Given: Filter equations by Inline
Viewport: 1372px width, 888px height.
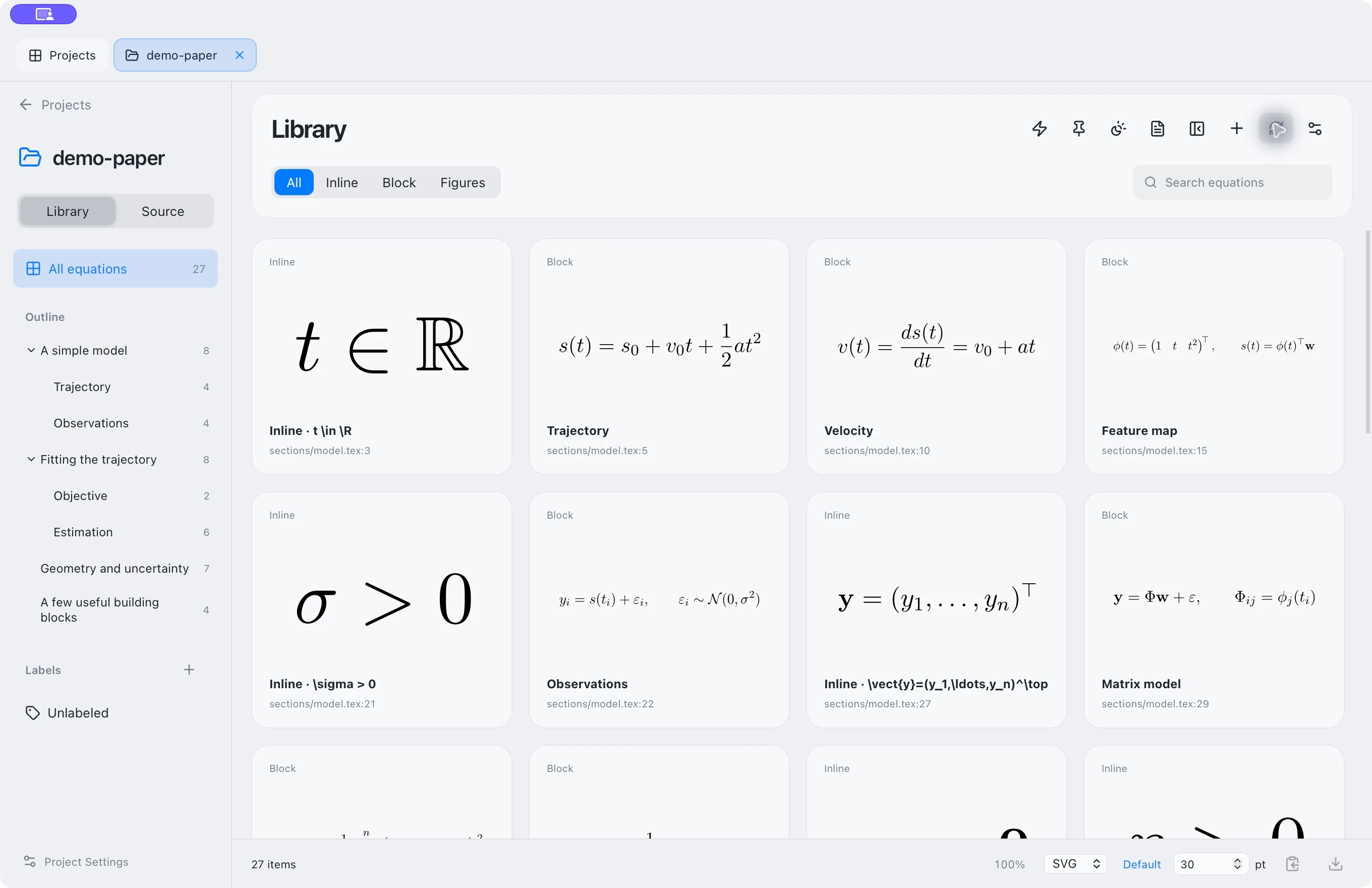Looking at the screenshot, I should [342, 182].
